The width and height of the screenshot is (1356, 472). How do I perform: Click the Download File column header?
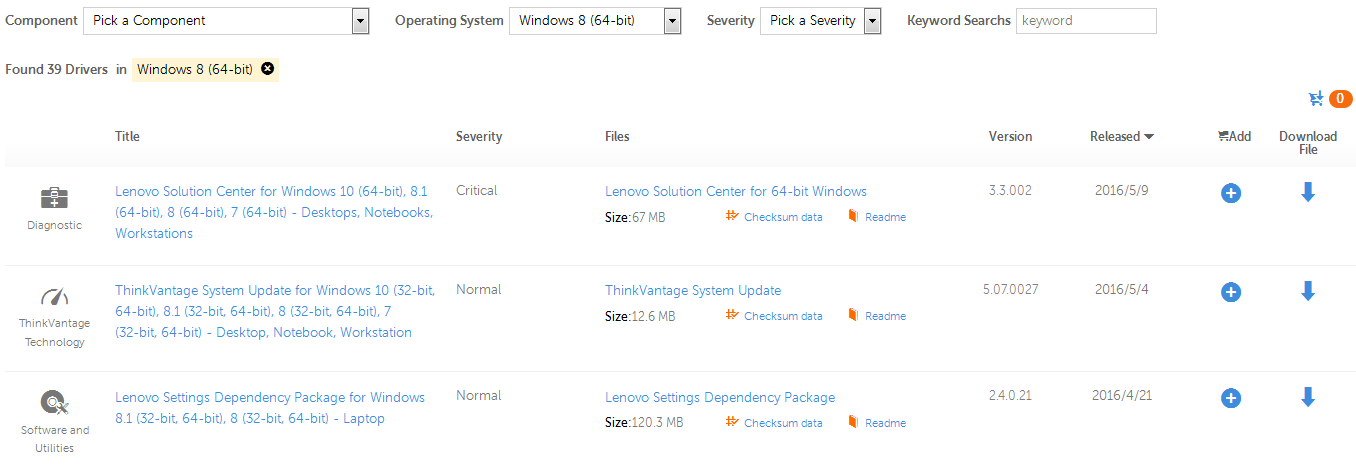(1308, 143)
